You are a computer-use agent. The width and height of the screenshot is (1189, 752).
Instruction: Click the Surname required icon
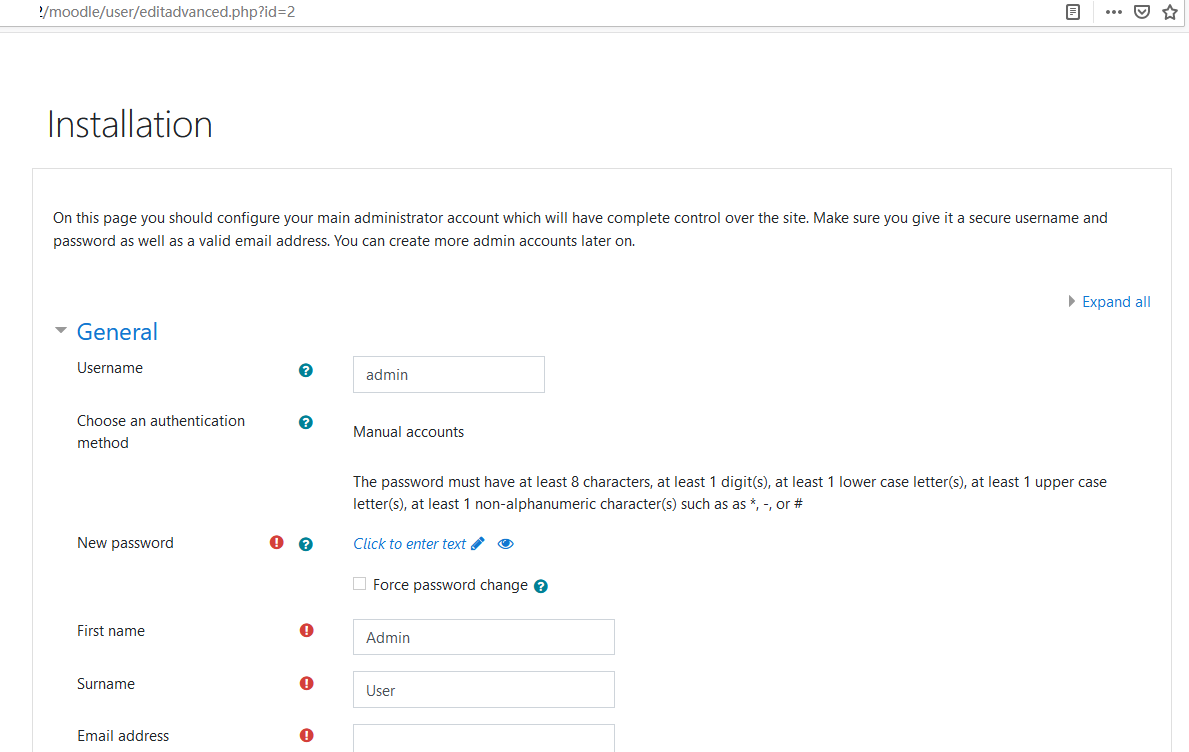pos(306,683)
